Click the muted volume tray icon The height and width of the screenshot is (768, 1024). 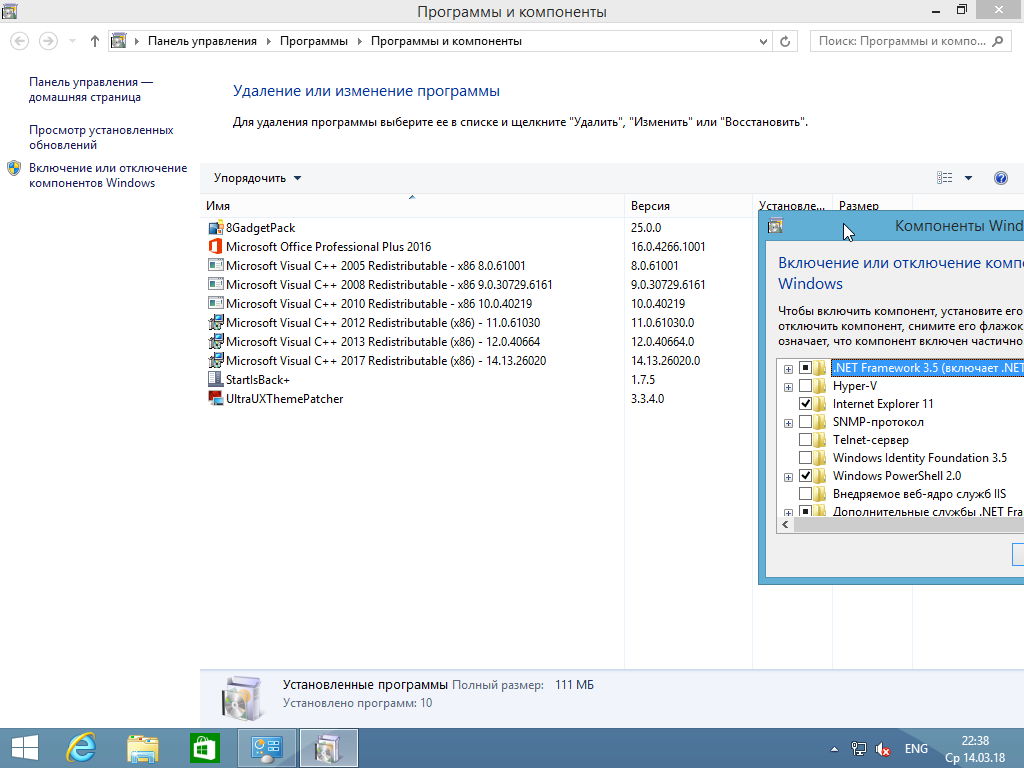click(883, 749)
